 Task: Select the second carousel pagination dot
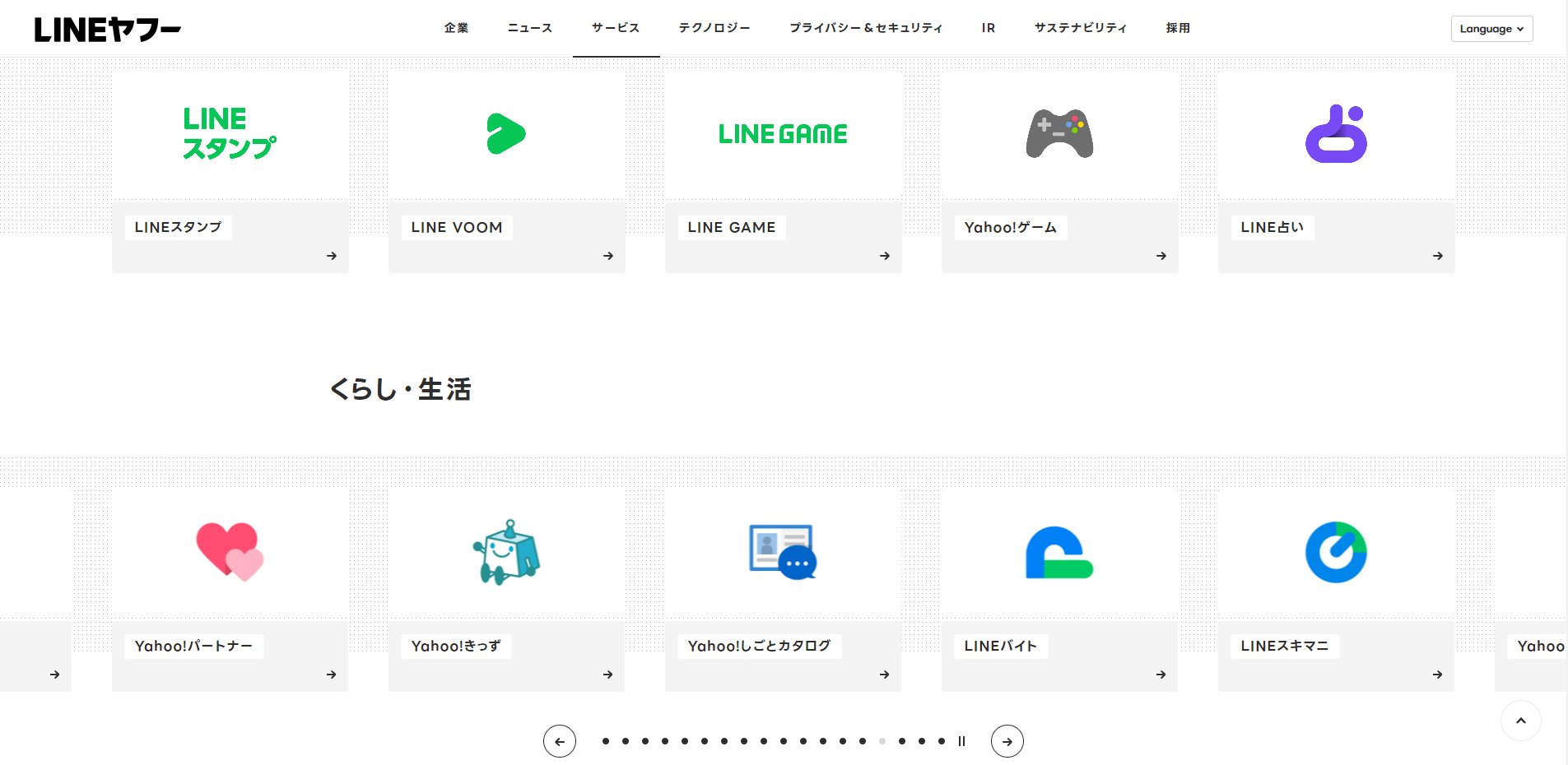point(626,741)
